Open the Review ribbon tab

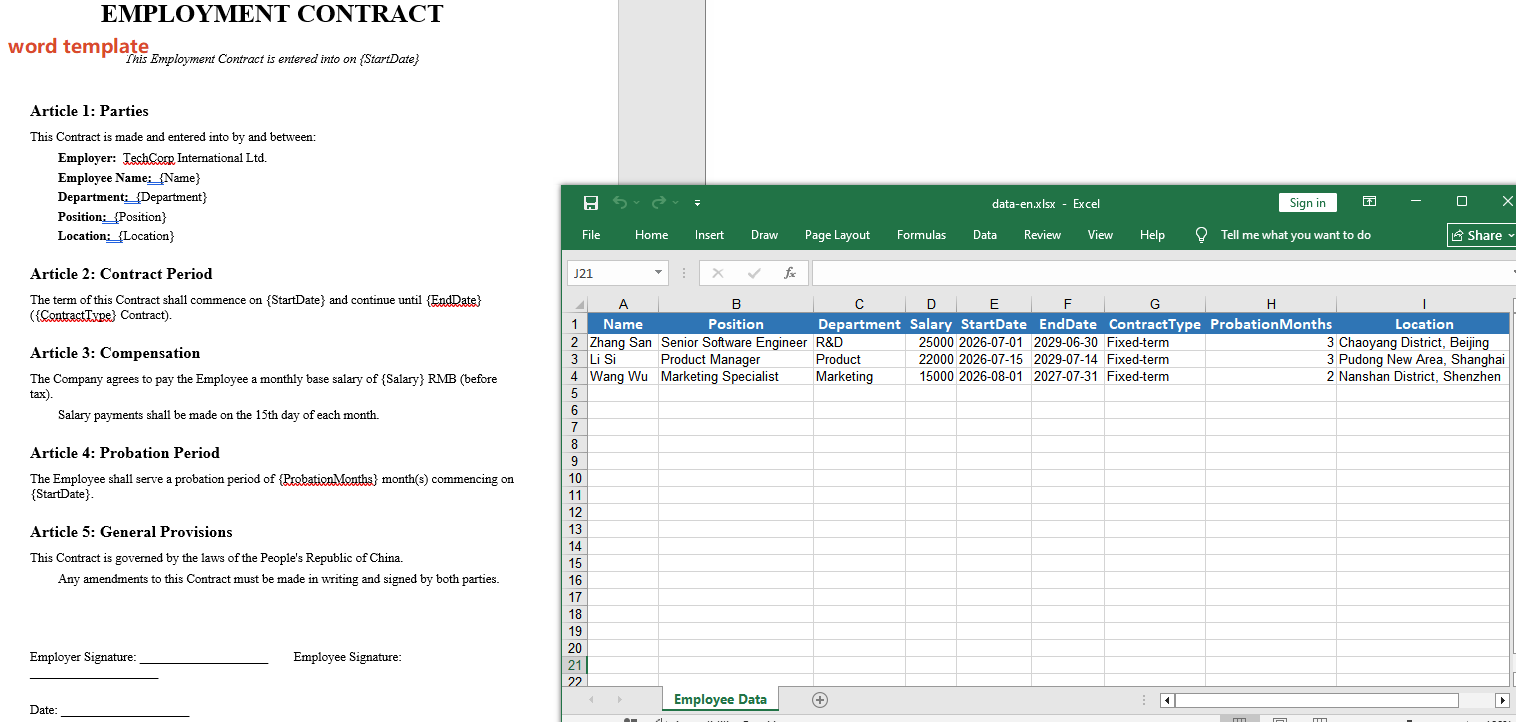tap(1042, 235)
